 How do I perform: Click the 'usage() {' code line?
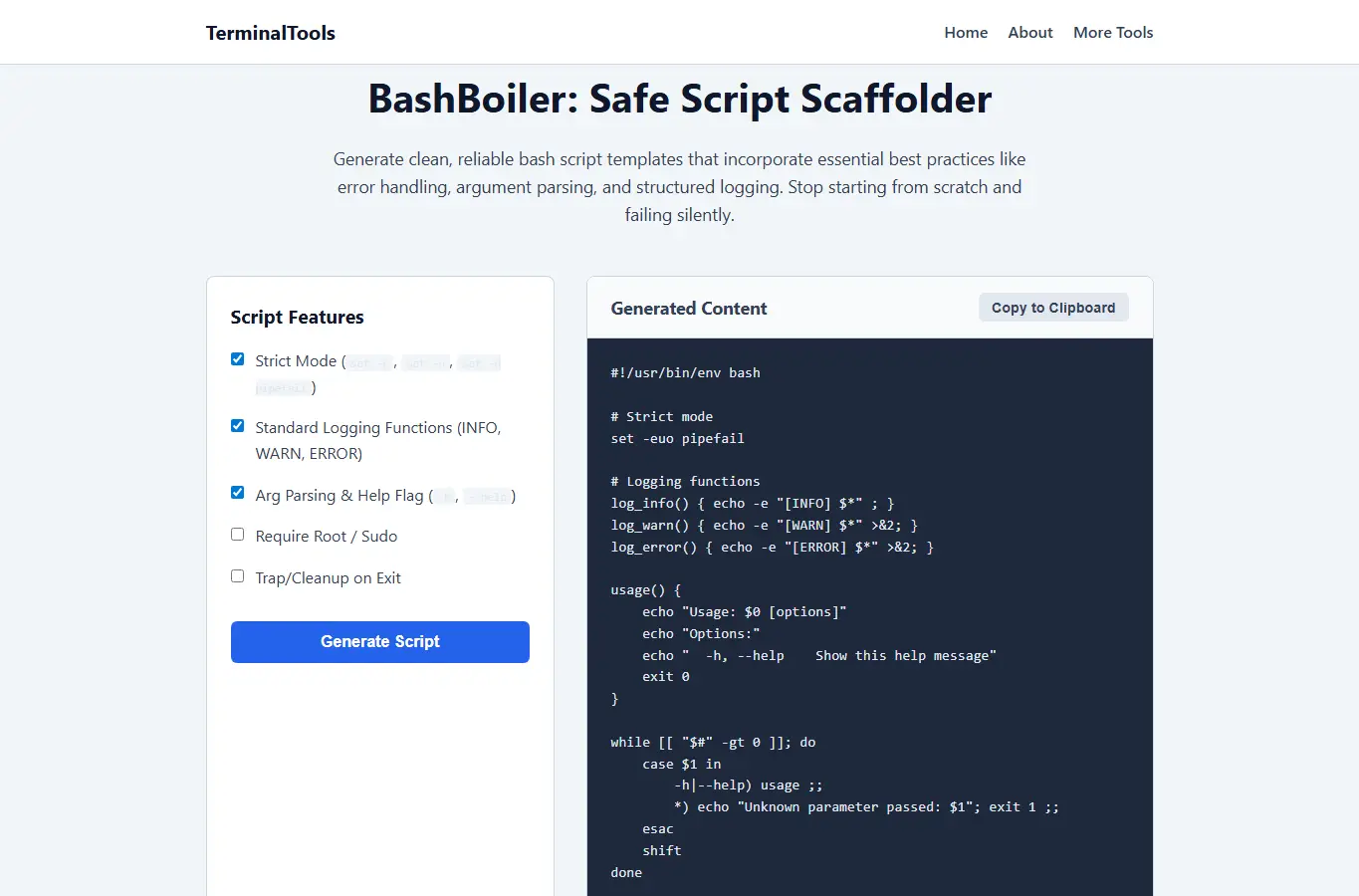pyautogui.click(x=646, y=590)
